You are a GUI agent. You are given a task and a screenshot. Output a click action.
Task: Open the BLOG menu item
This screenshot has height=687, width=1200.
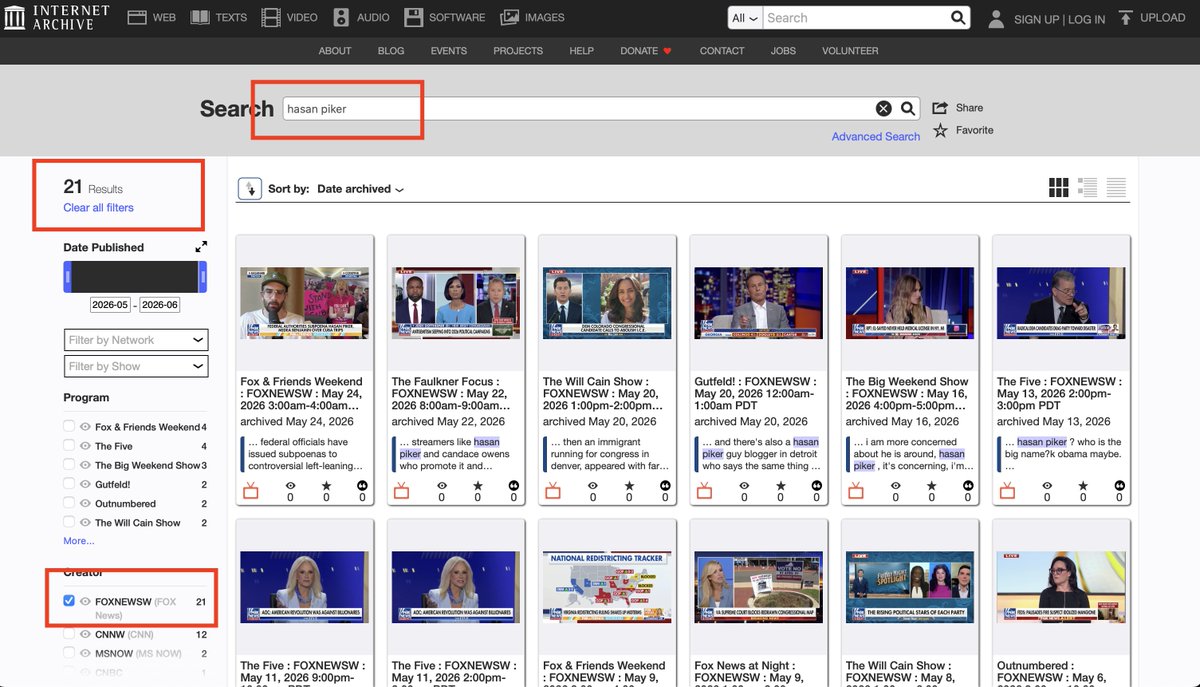pyautogui.click(x=391, y=51)
